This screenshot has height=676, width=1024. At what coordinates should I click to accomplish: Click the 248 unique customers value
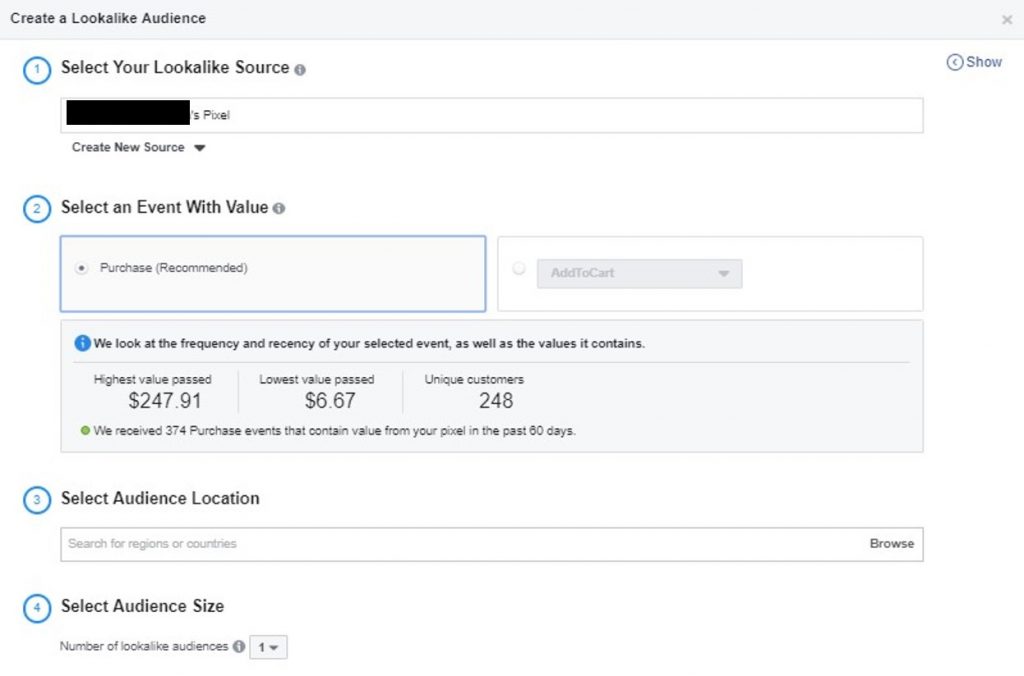(x=496, y=400)
